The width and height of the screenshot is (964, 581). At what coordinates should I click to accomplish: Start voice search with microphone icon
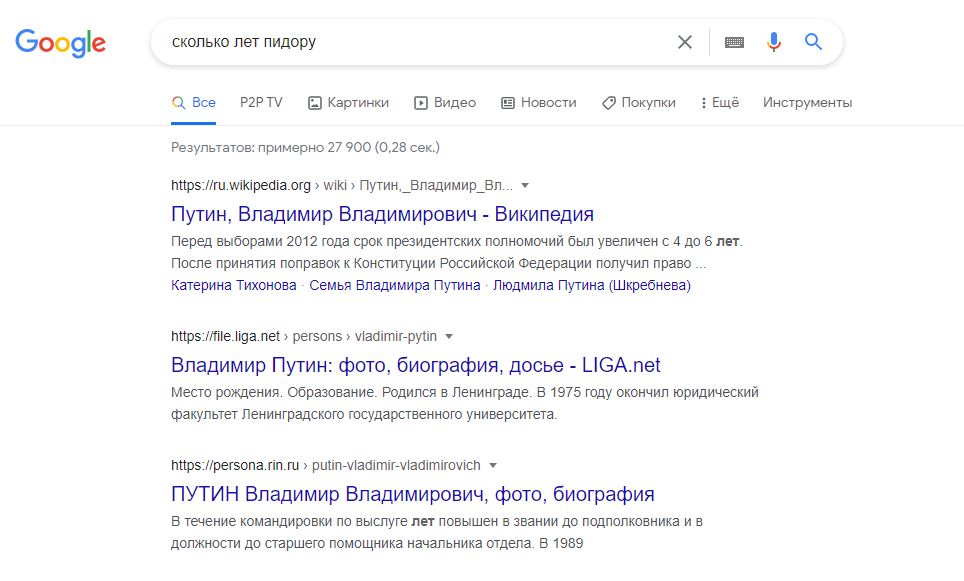[773, 42]
